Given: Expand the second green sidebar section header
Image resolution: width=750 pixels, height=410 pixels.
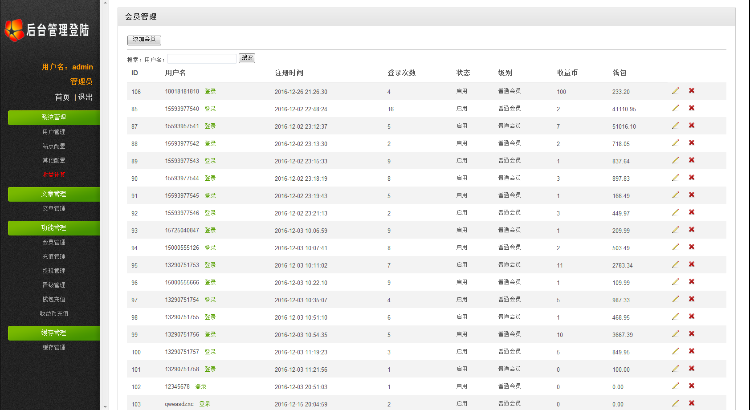Looking at the screenshot, I should 54,194.
